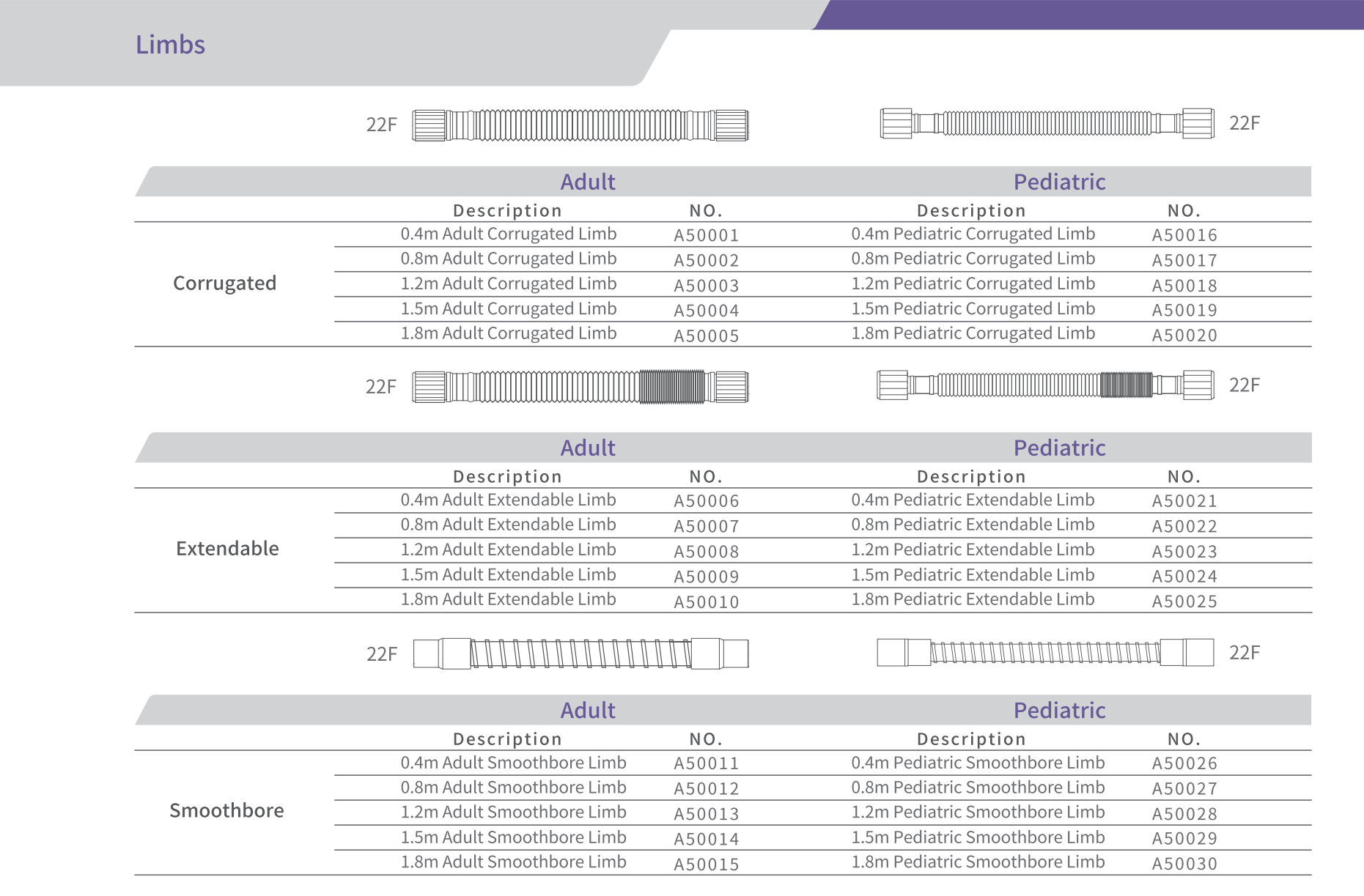Select part number A50026
The height and width of the screenshot is (896, 1364).
[1184, 763]
